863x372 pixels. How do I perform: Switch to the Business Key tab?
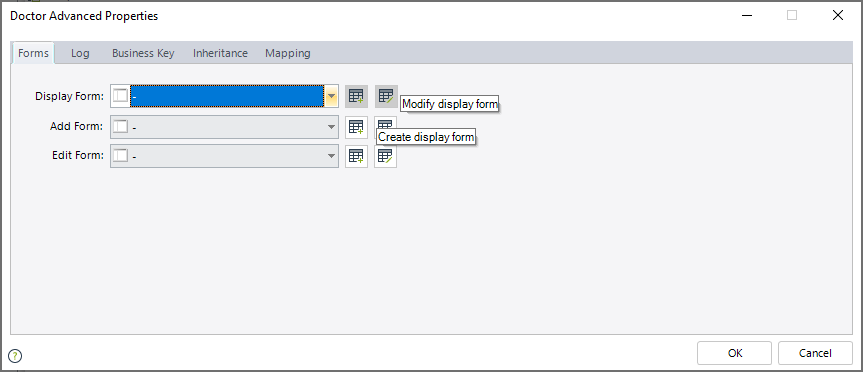[143, 53]
